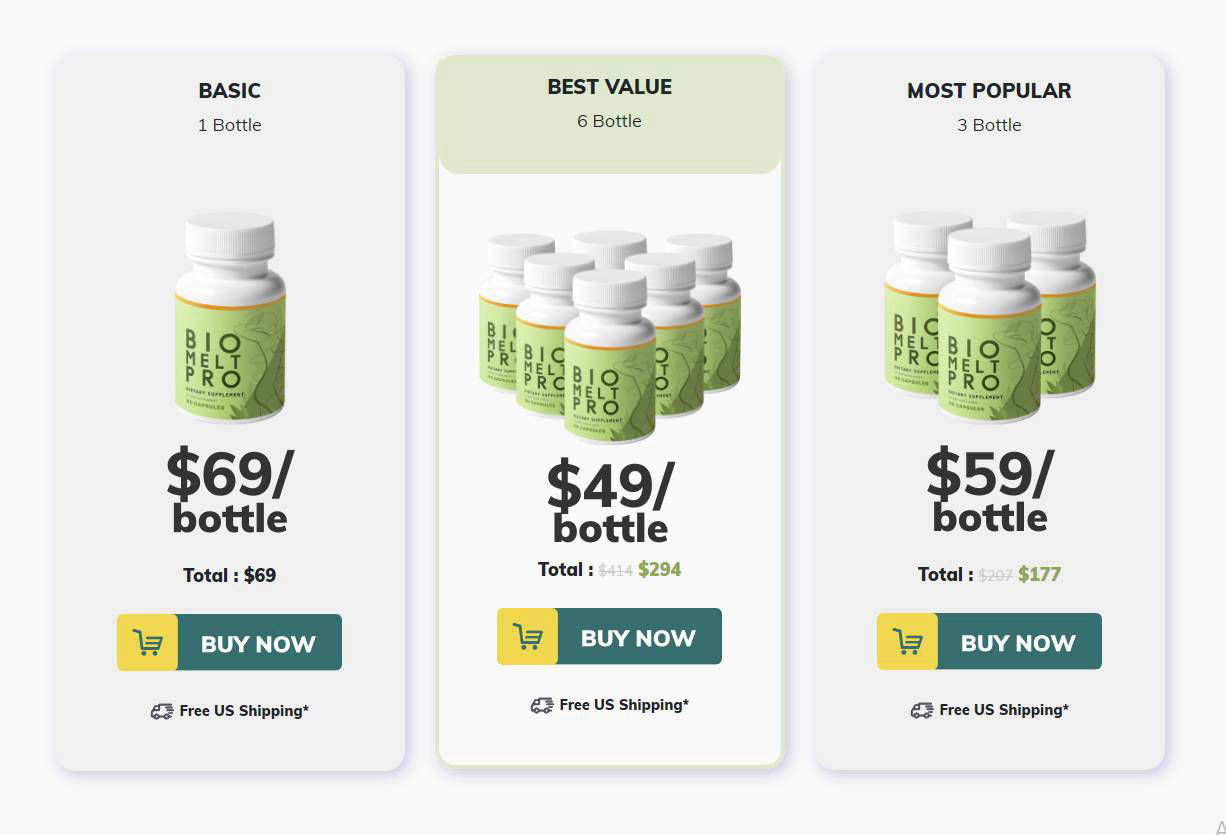Click the cart icon on the Most Popular plan
The height and width of the screenshot is (835, 1226).
click(x=907, y=641)
